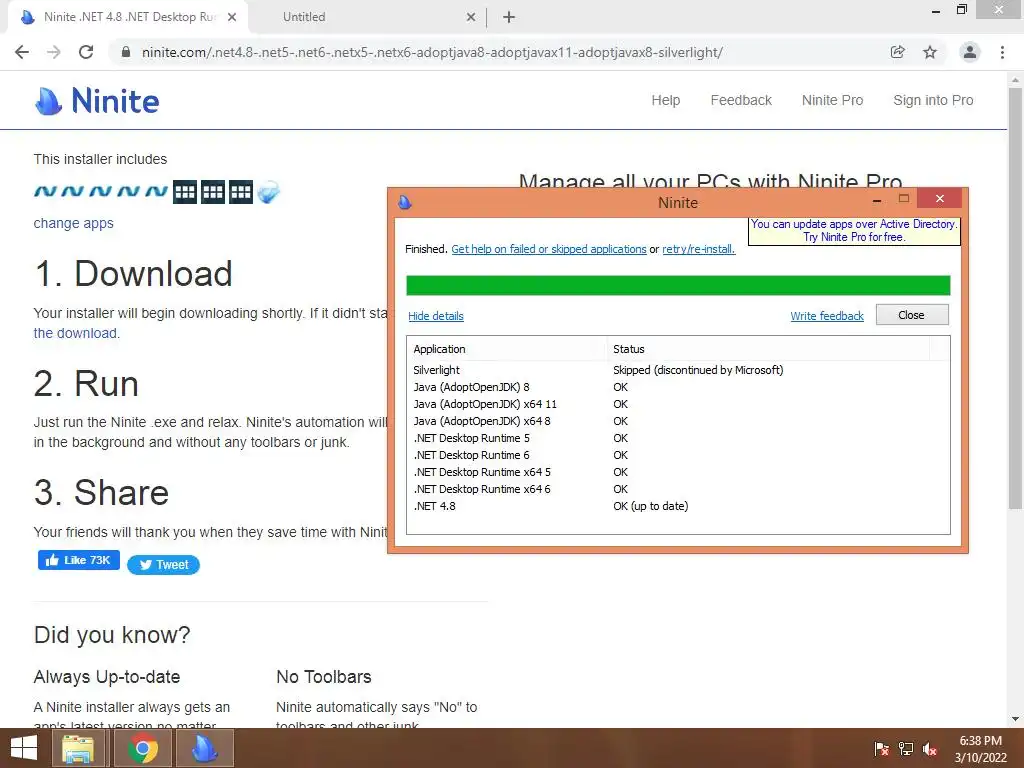This screenshot has width=1024, height=768.
Task: Click the scrollbar down arrow
Action: (1015, 720)
